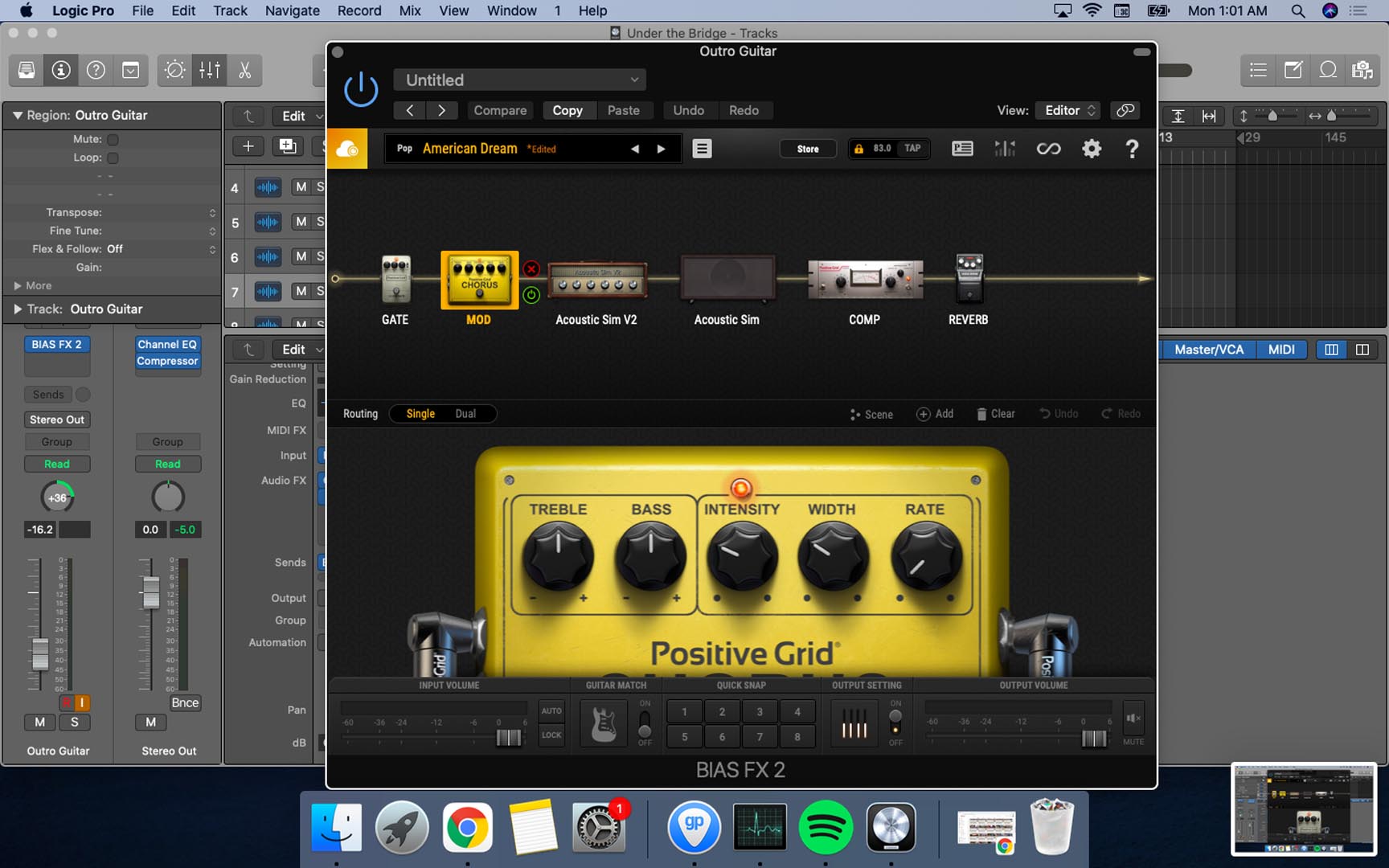
Task: Open the help question mark icon
Action: [1132, 149]
